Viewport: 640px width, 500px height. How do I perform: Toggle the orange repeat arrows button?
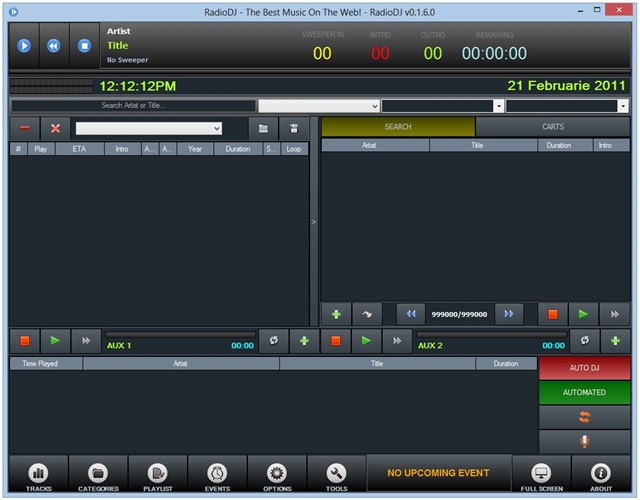coord(584,417)
